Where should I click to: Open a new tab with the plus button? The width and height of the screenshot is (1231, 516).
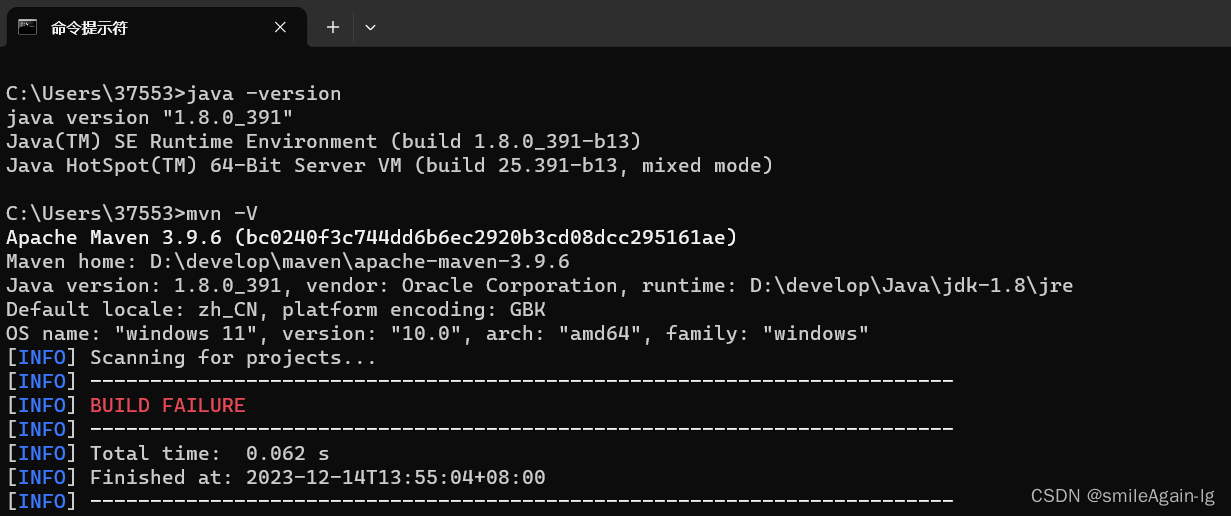333,27
